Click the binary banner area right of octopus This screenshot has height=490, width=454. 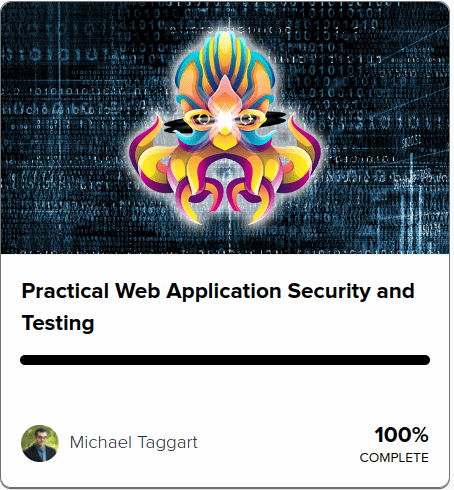[x=385, y=127]
